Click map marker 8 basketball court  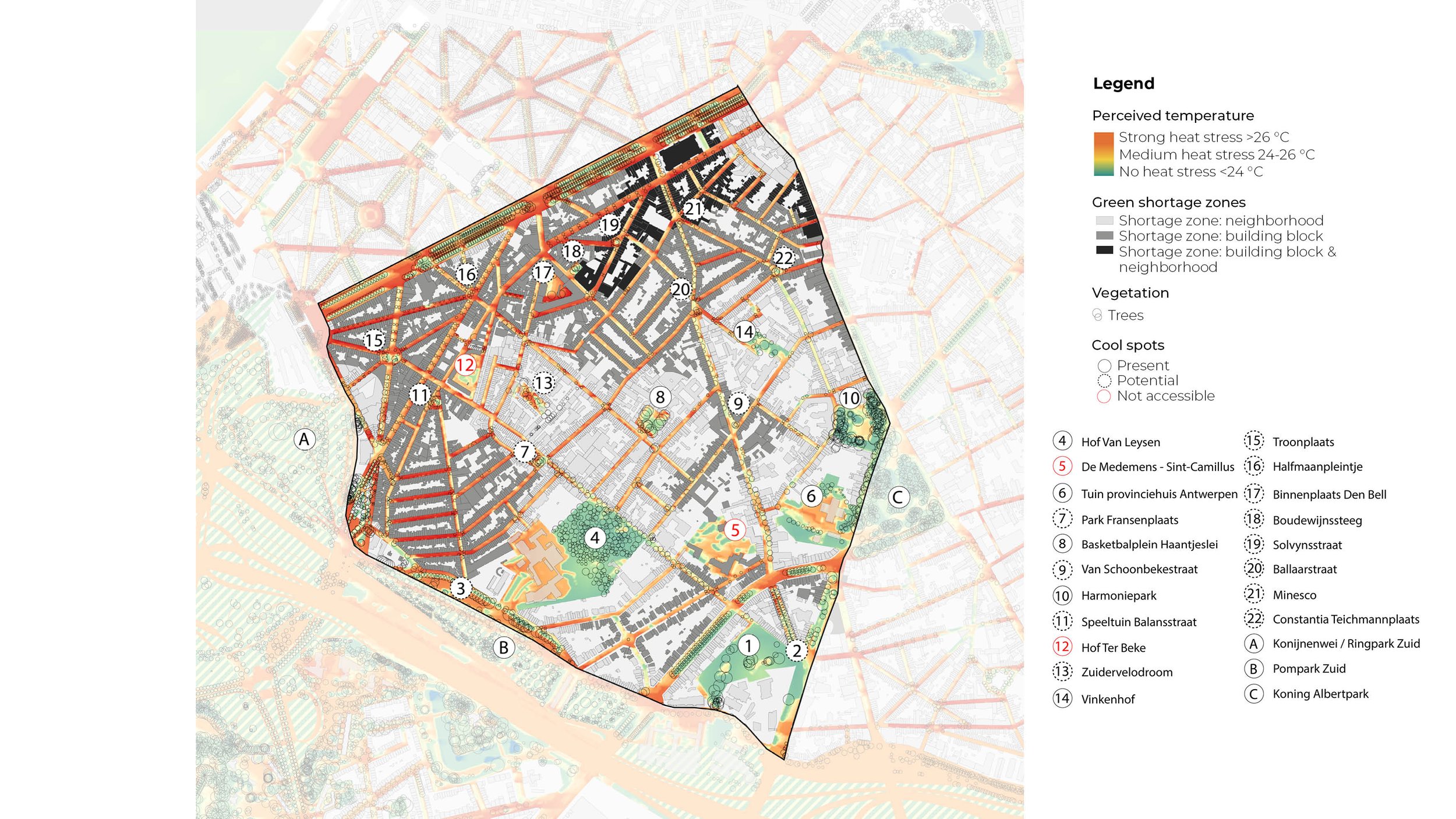660,397
